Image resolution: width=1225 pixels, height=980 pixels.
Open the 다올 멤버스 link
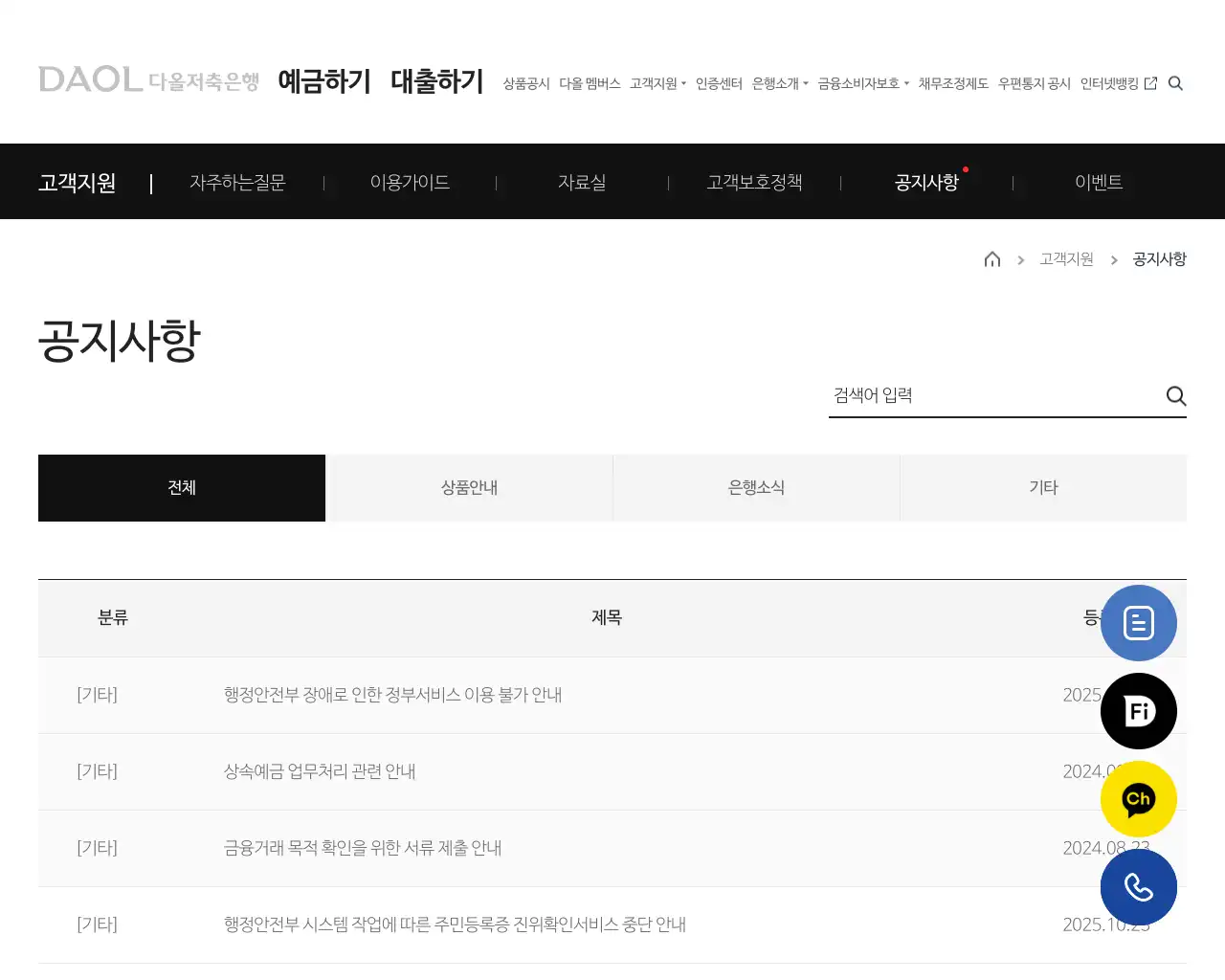[x=590, y=83]
